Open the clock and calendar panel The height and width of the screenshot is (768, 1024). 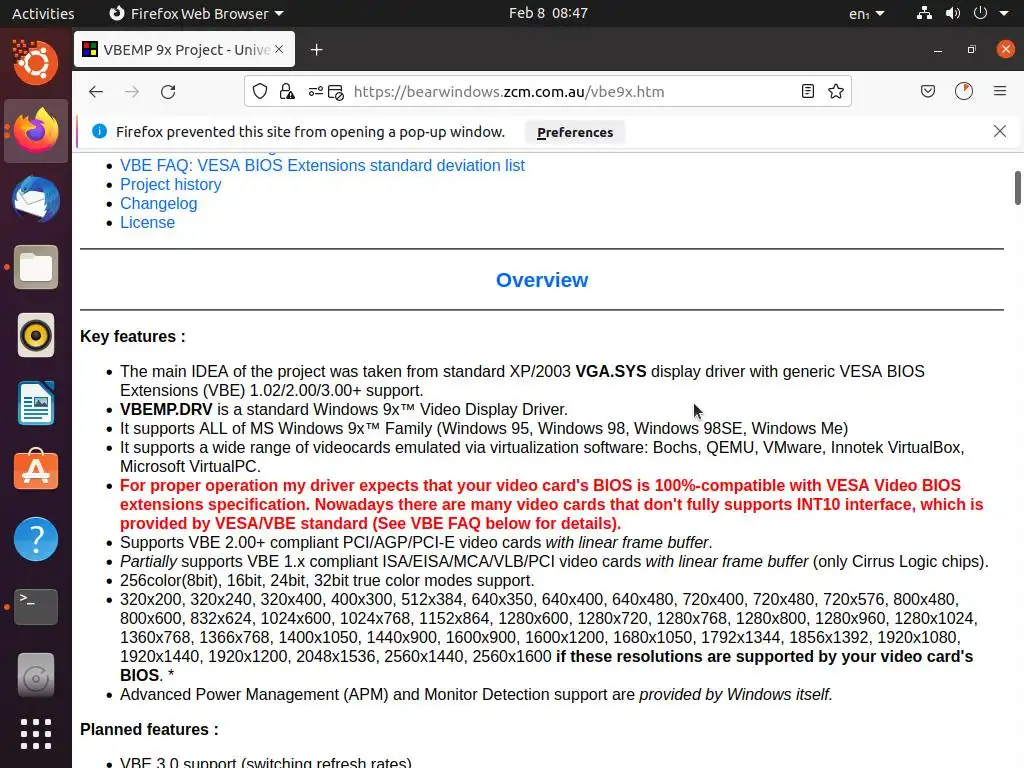point(548,13)
